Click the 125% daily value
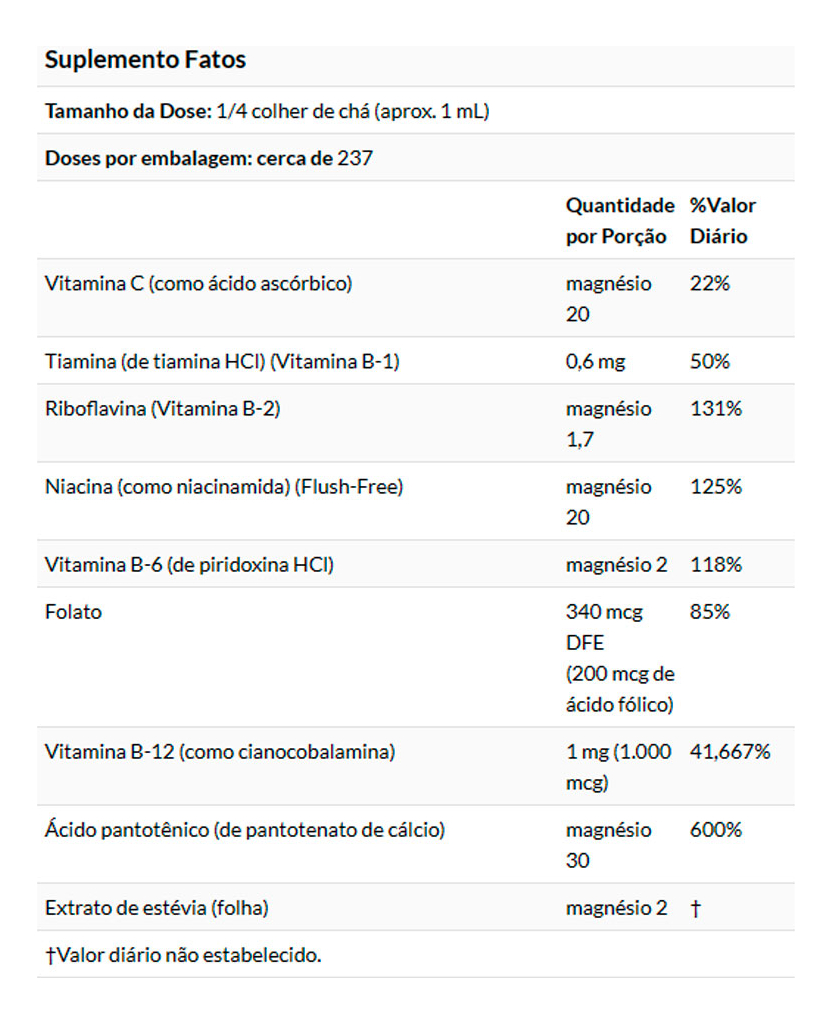The width and height of the screenshot is (832, 1024). coord(716,487)
